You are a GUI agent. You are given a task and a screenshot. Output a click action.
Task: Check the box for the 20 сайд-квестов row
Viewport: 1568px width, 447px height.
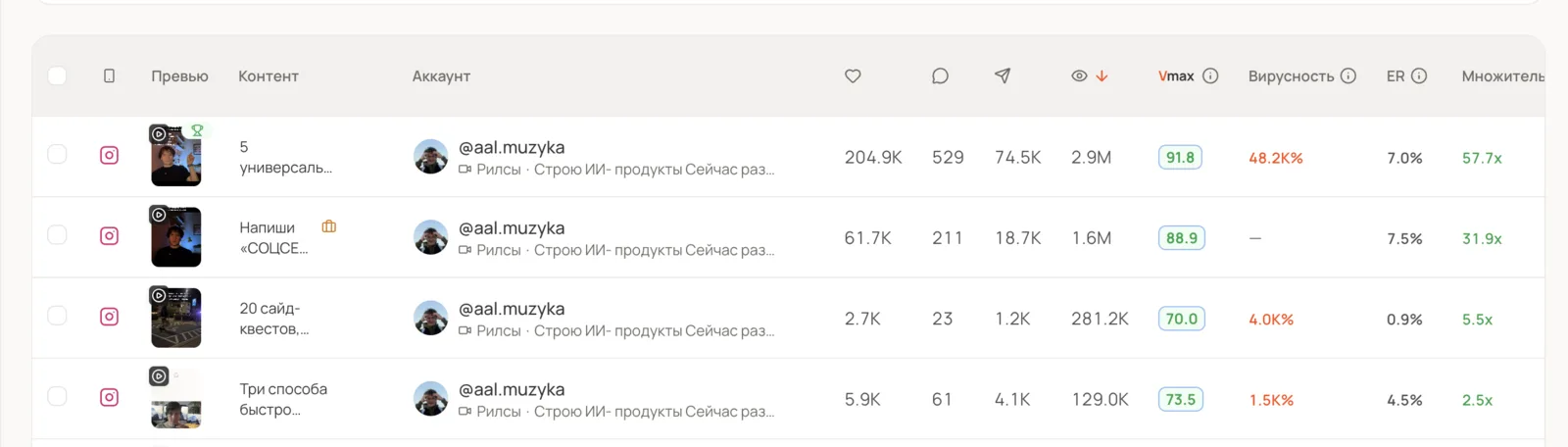(57, 316)
